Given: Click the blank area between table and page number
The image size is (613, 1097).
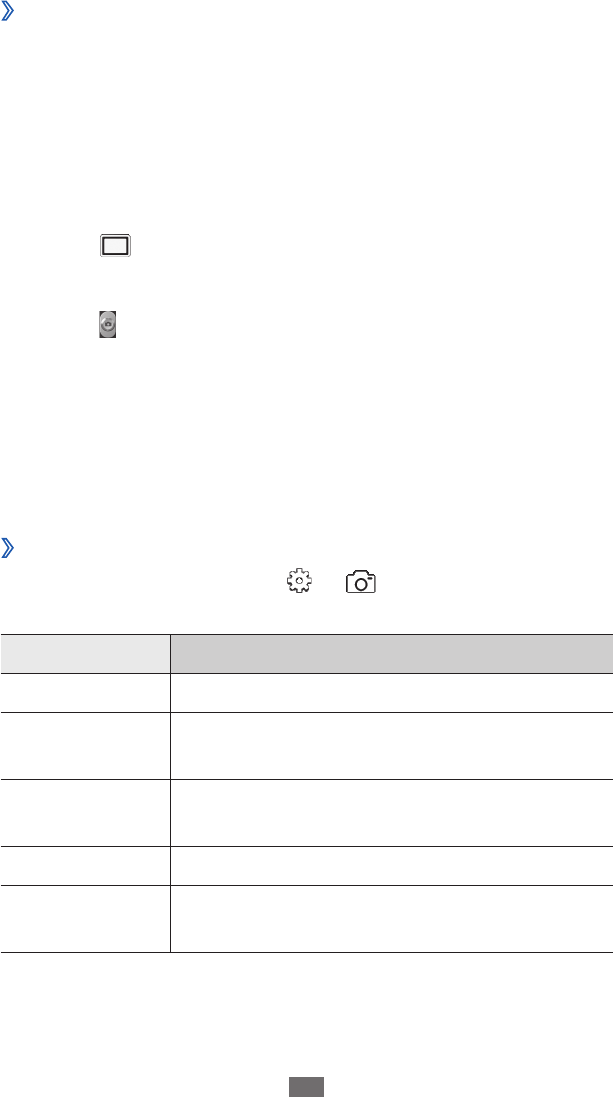Looking at the screenshot, I should pos(306,1014).
